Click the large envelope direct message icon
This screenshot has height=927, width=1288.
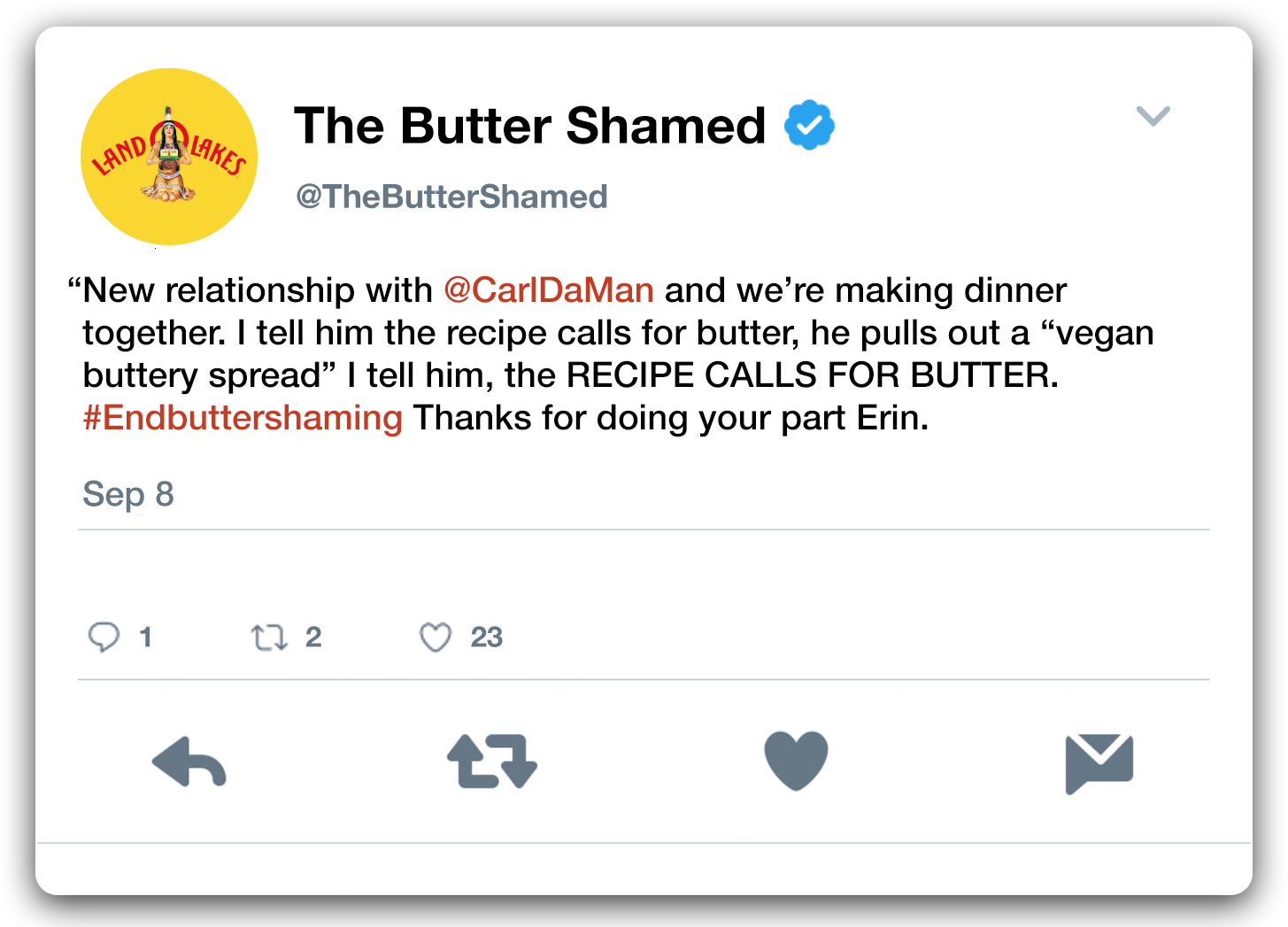(1099, 761)
